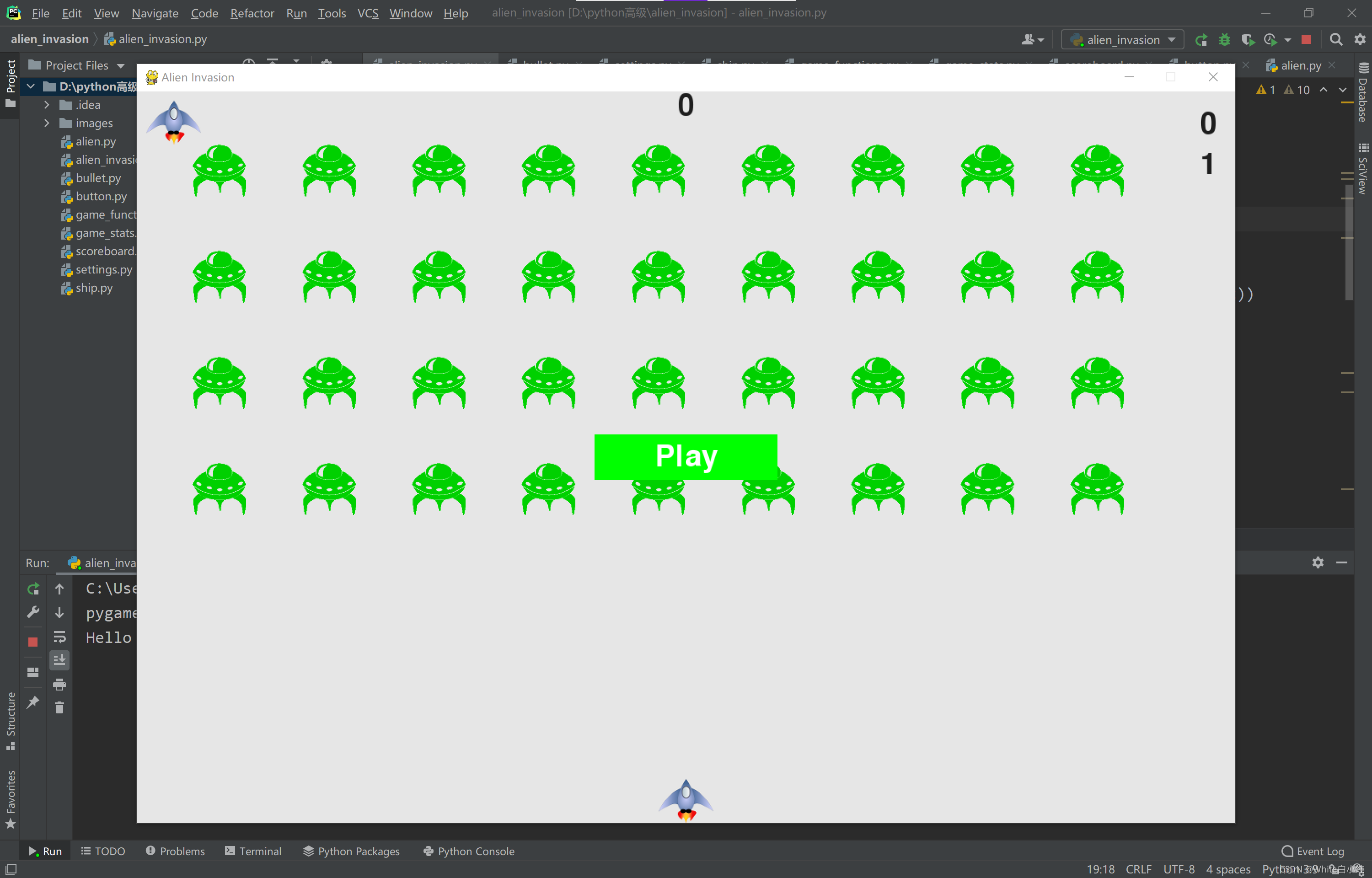Expand the .idea folder

click(x=47, y=105)
